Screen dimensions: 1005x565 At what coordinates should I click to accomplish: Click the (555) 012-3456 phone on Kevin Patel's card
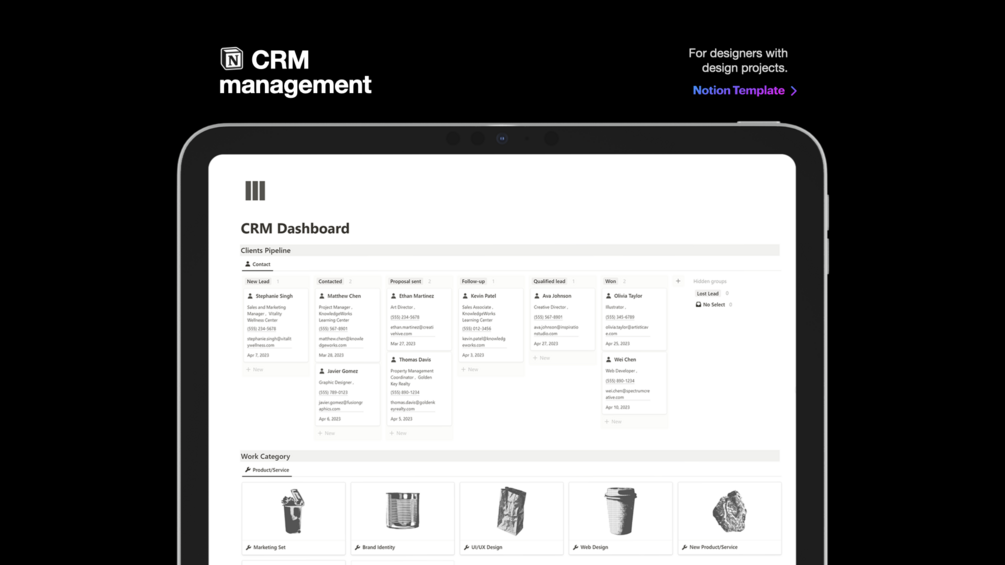pos(477,329)
